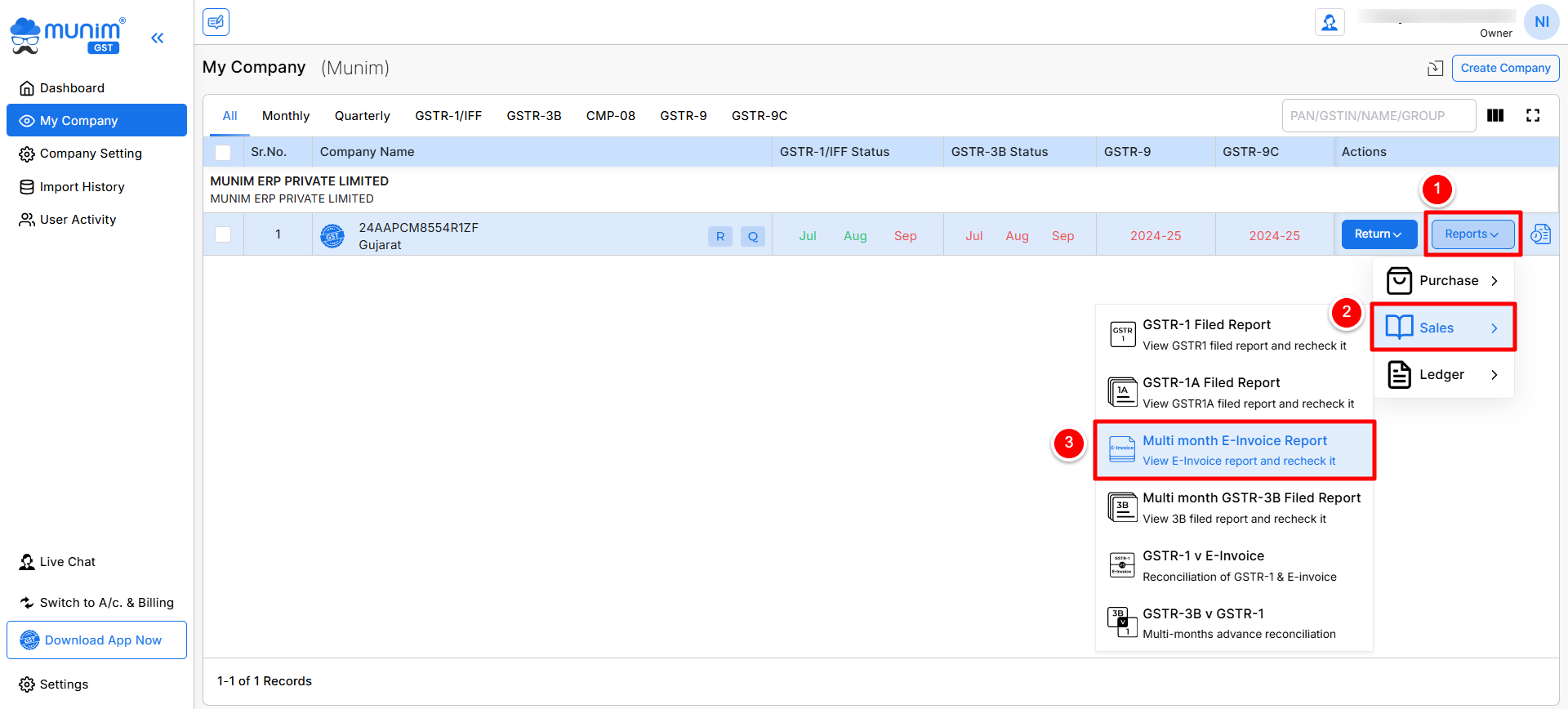
Task: Focus the PAN/GSTIN/NAME/GROUP search field
Action: pyautogui.click(x=1379, y=115)
